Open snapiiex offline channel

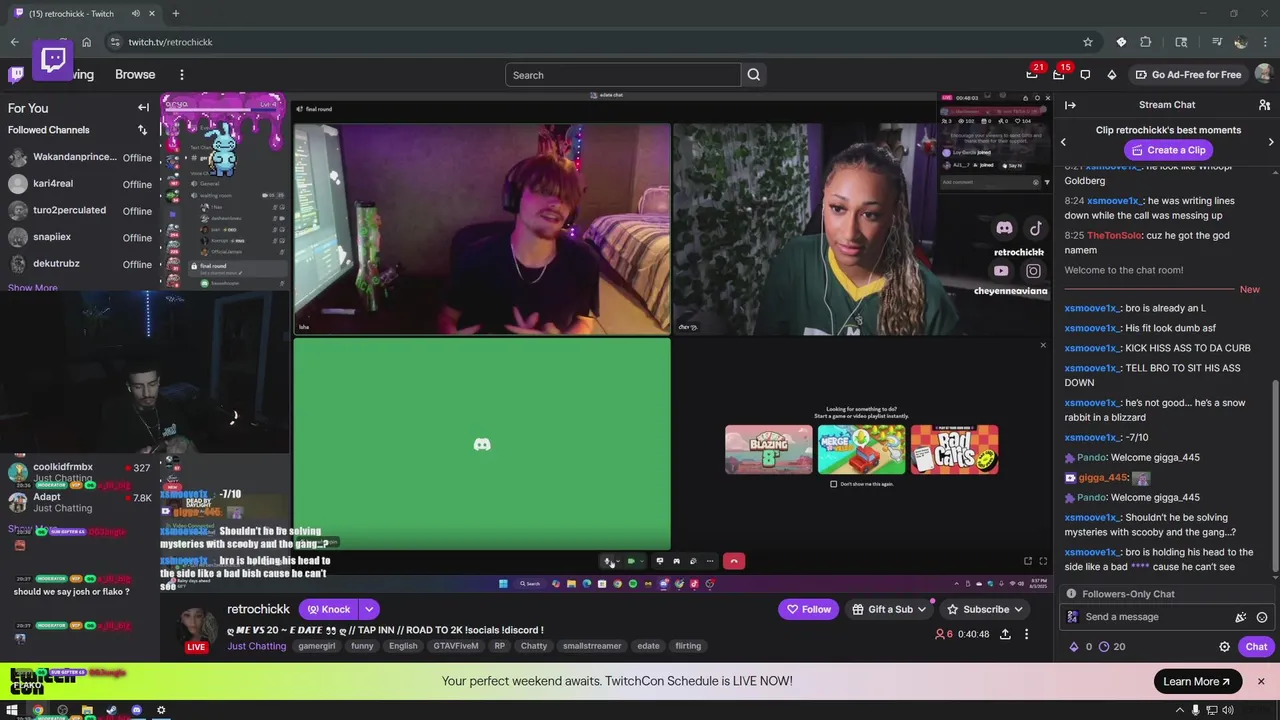(x=80, y=237)
